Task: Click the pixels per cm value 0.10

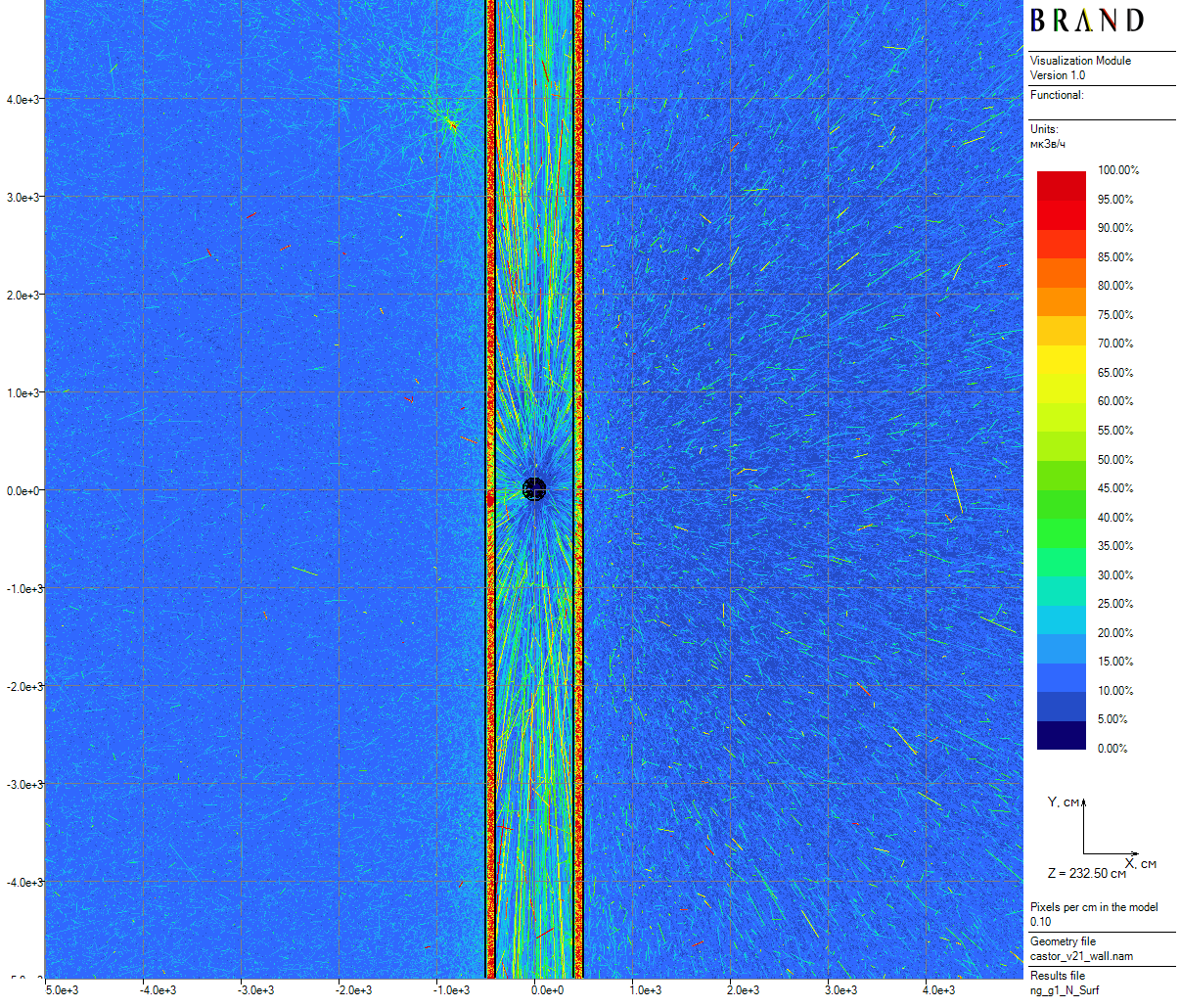Action: point(1040,922)
